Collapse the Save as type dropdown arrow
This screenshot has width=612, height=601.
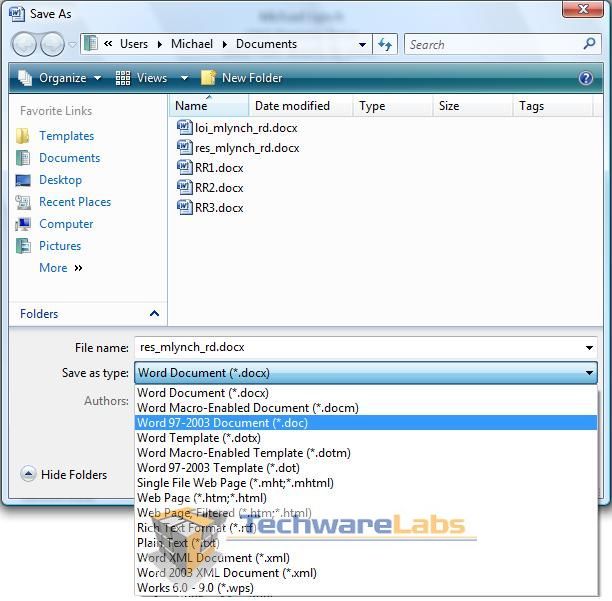[x=589, y=373]
